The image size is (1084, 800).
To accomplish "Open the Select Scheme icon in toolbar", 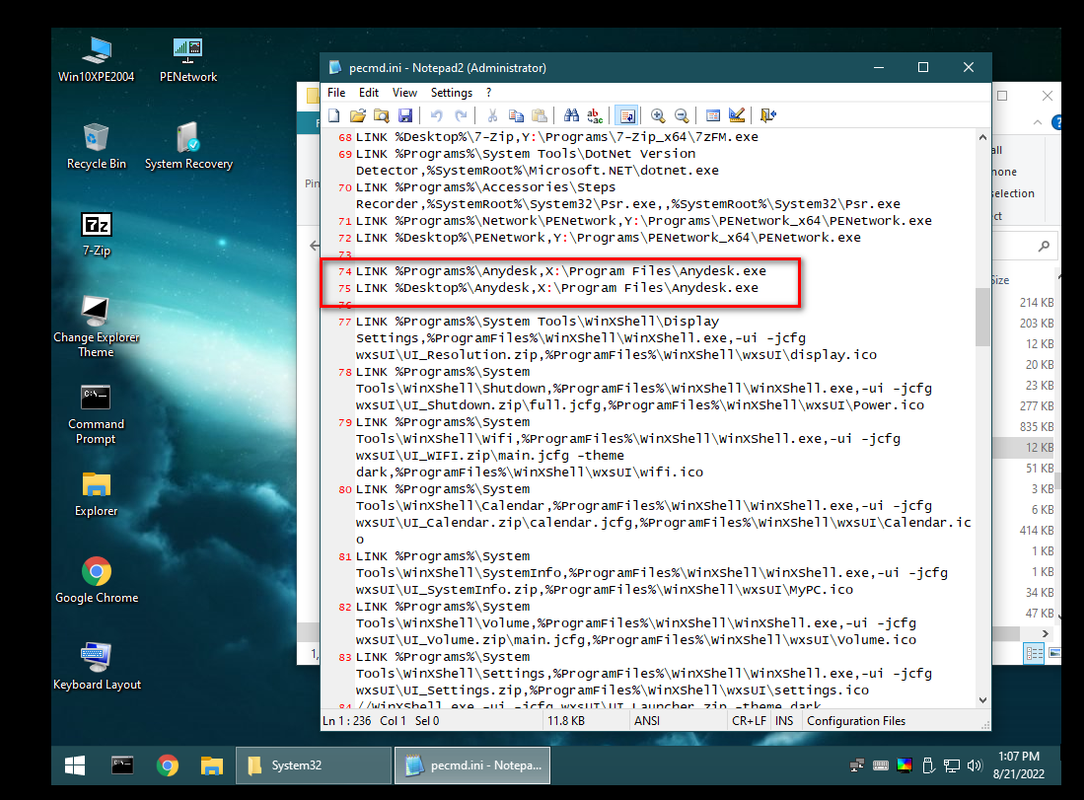I will click(x=713, y=115).
